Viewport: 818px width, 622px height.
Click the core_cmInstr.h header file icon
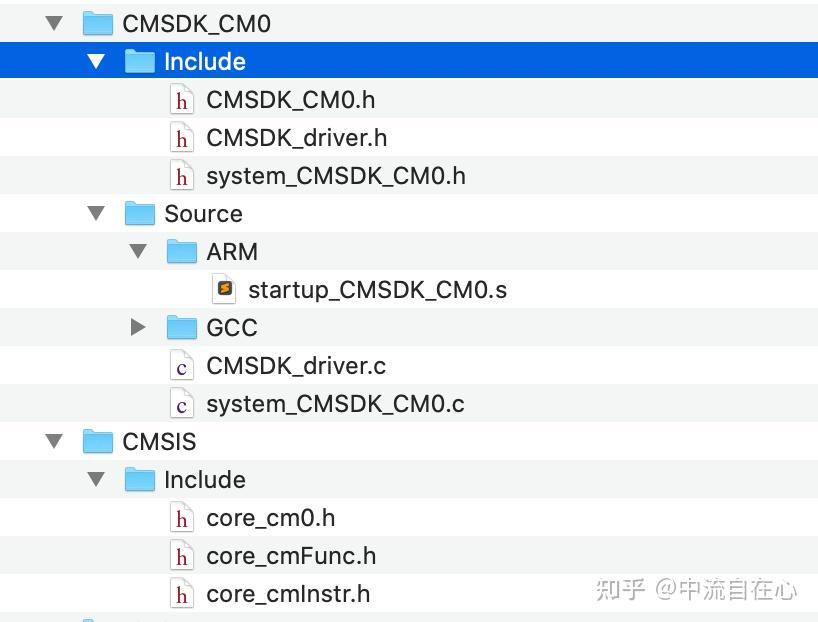click(181, 594)
